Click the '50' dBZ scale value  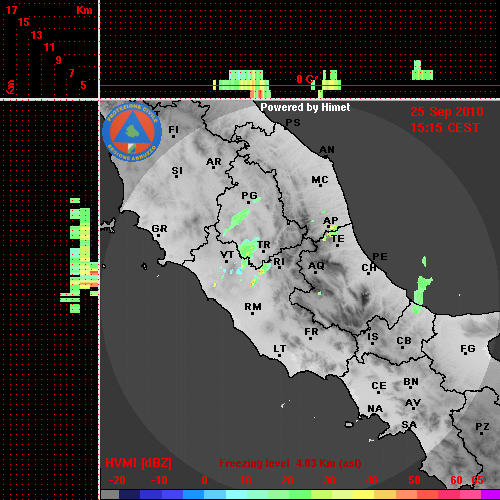point(414,480)
